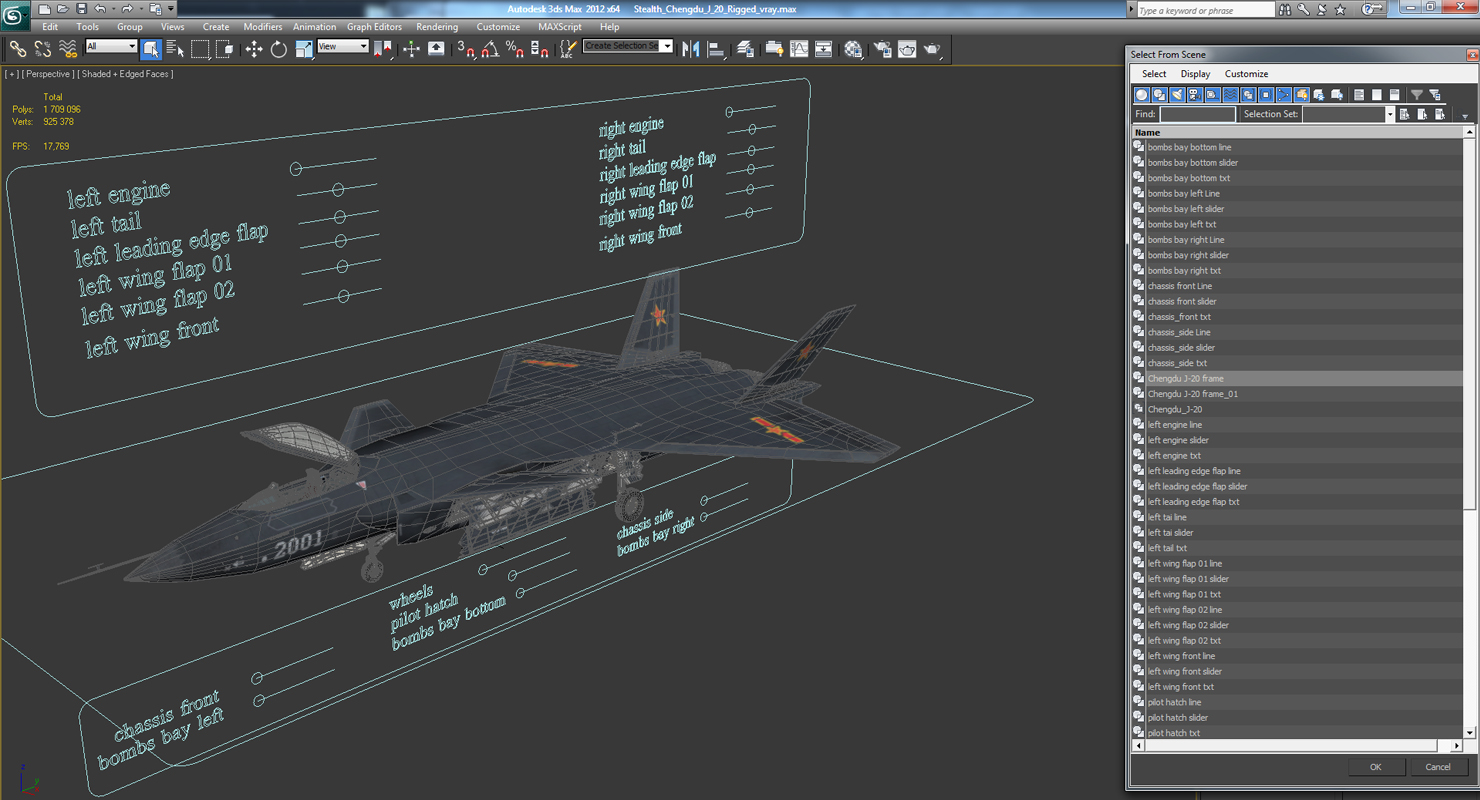Open the MAXScript menu

(559, 27)
